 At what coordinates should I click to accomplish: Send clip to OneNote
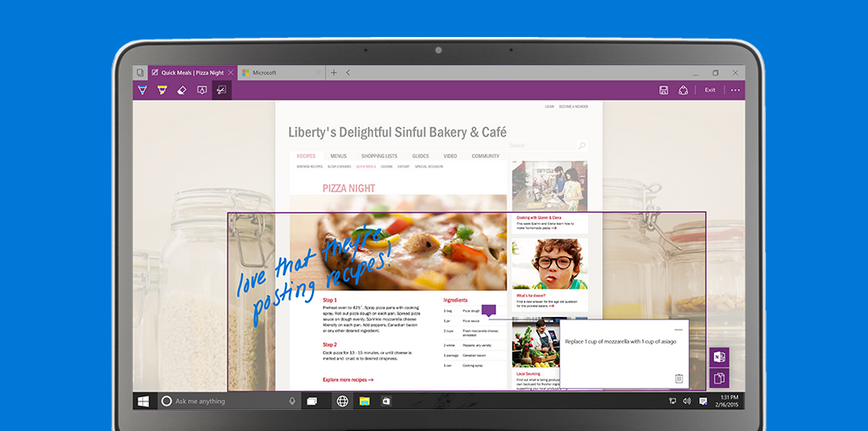pyautogui.click(x=718, y=357)
